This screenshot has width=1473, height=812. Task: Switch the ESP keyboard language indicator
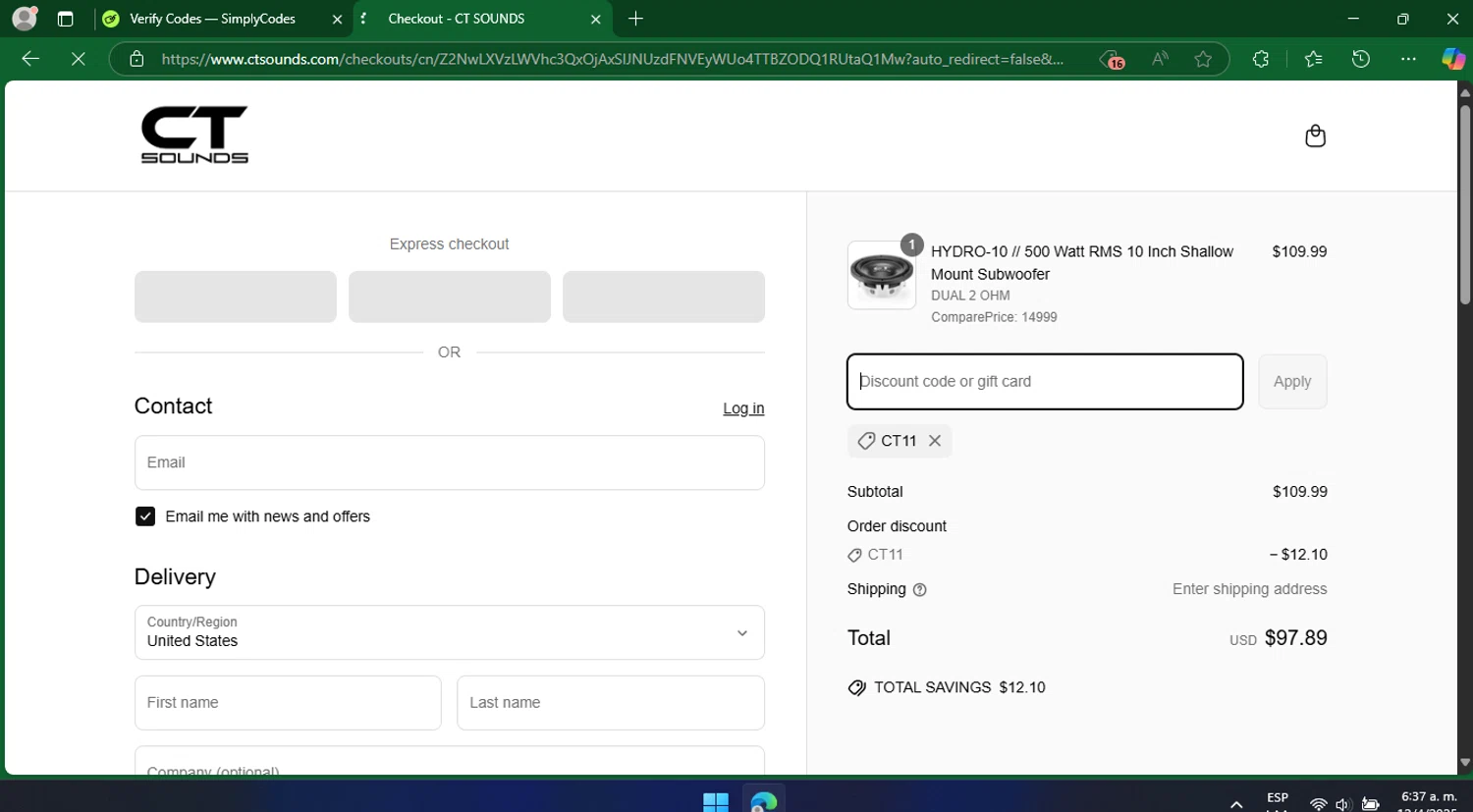(x=1278, y=798)
